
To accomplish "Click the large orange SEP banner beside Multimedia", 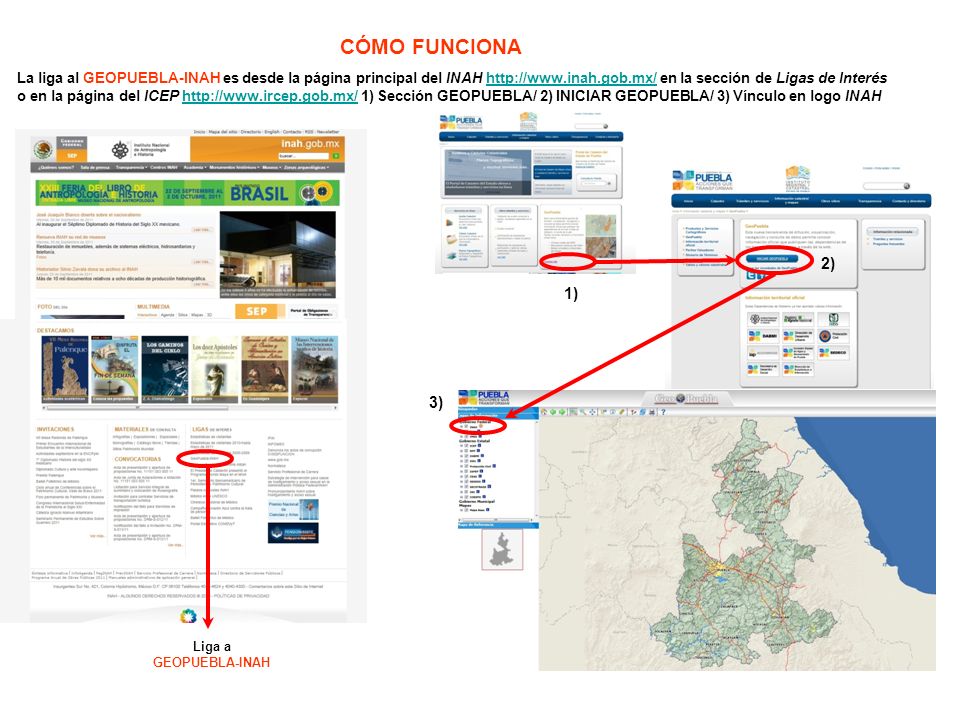I will coord(260,311).
